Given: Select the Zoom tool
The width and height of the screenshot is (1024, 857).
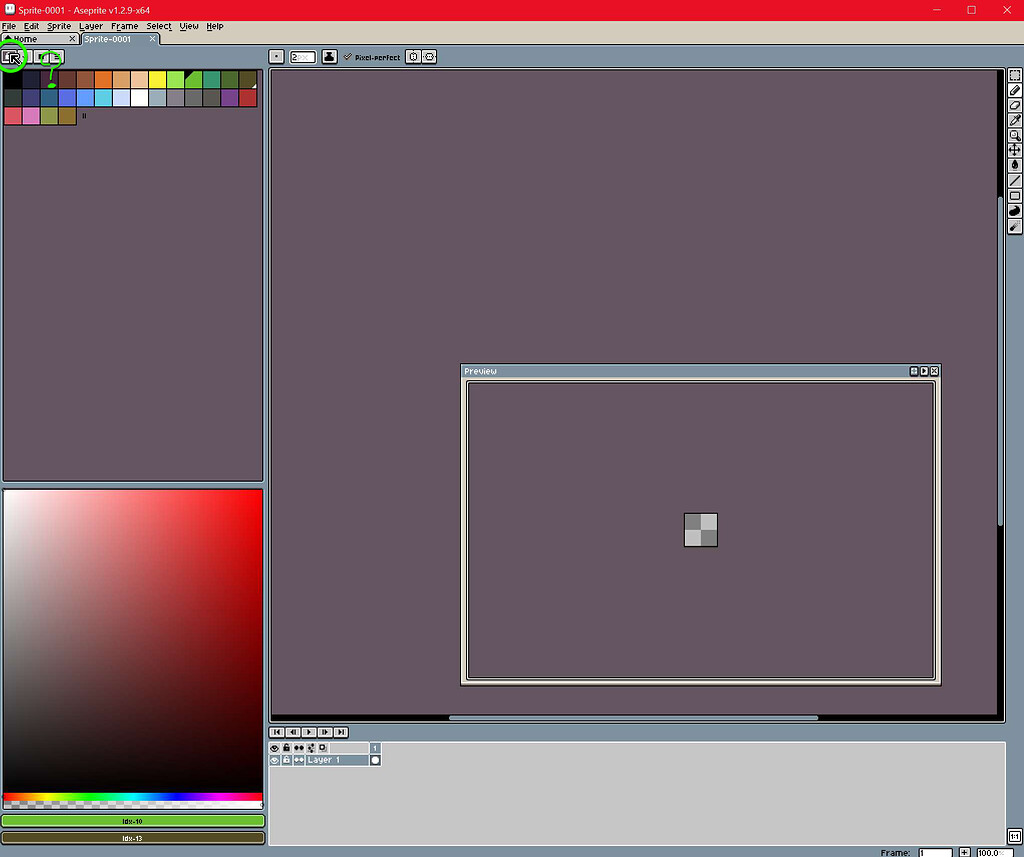Looking at the screenshot, I should (x=1015, y=135).
